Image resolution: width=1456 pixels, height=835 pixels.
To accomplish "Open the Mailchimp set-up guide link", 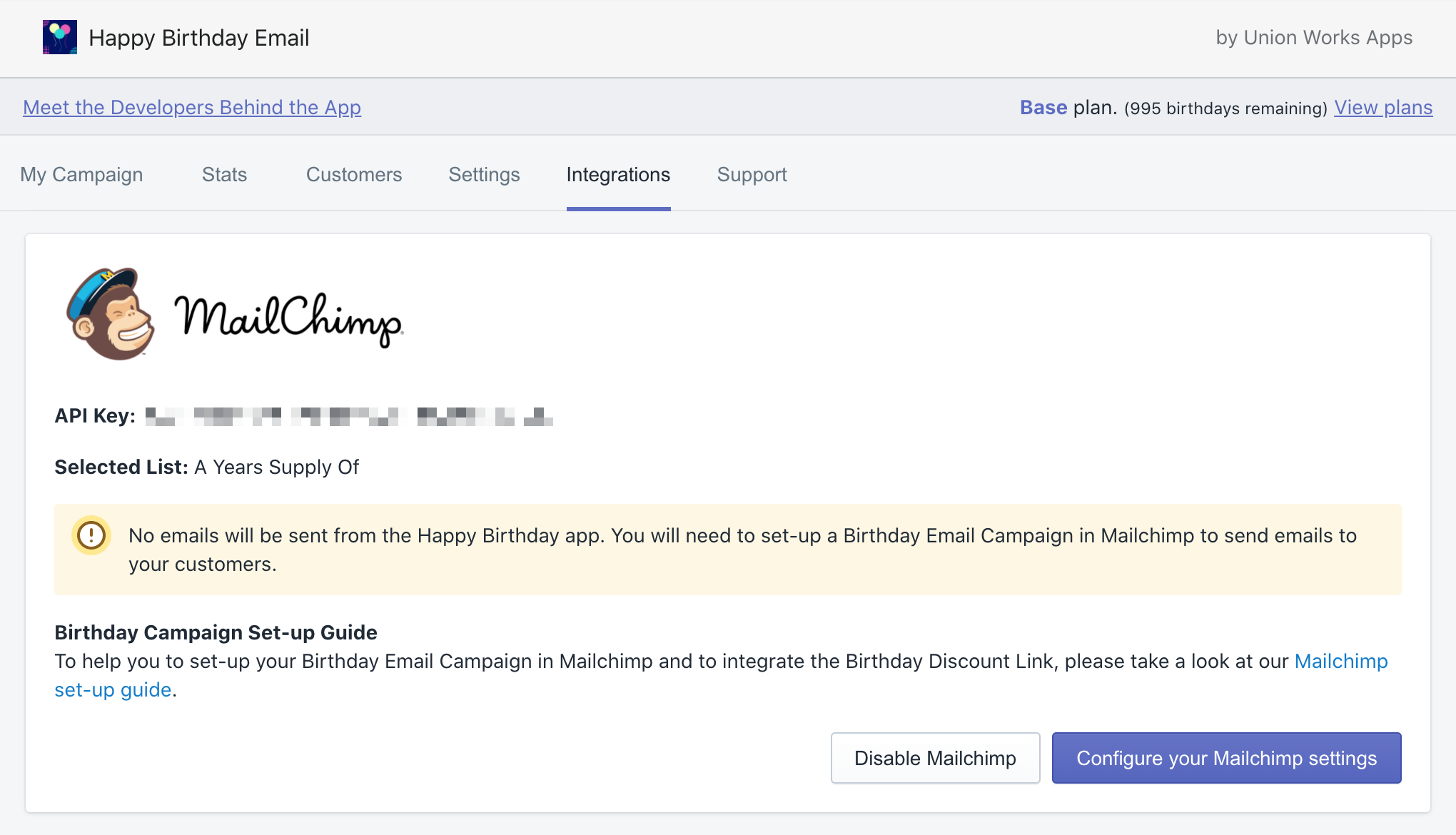I will pos(1340,662).
